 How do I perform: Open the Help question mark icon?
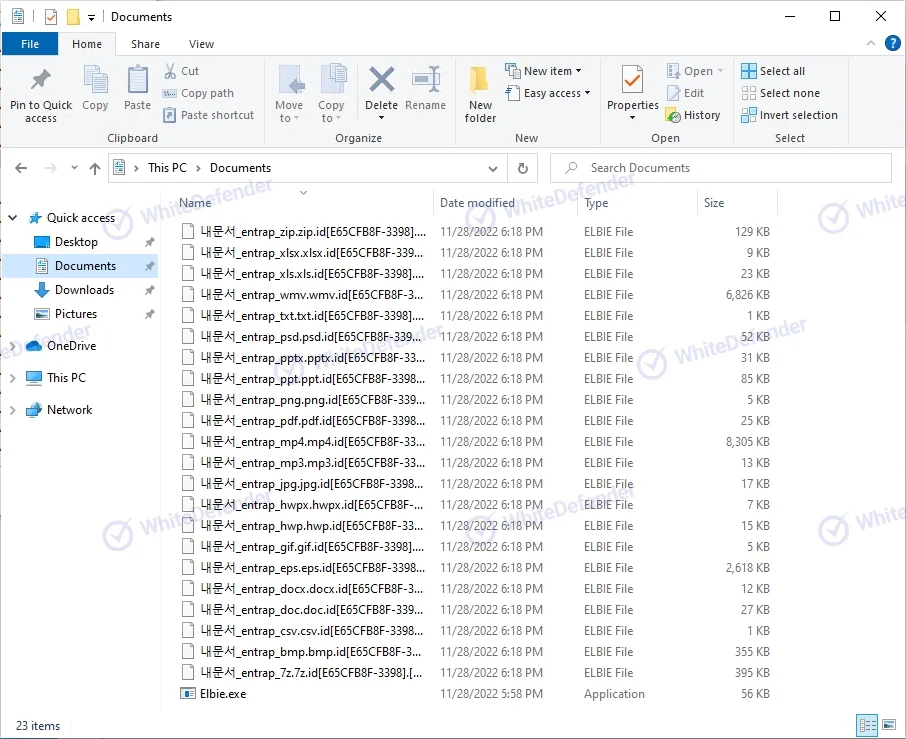[x=892, y=44]
